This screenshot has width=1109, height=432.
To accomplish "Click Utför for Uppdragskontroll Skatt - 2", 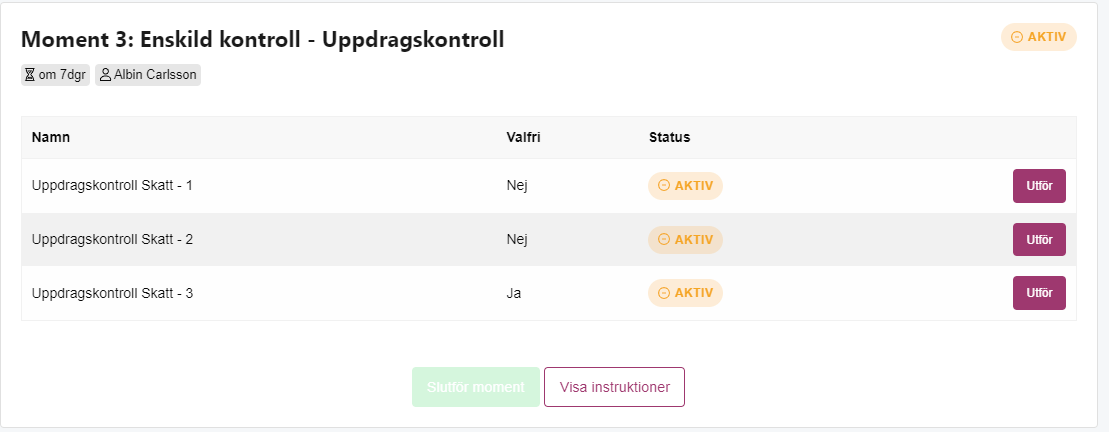I will click(1039, 240).
